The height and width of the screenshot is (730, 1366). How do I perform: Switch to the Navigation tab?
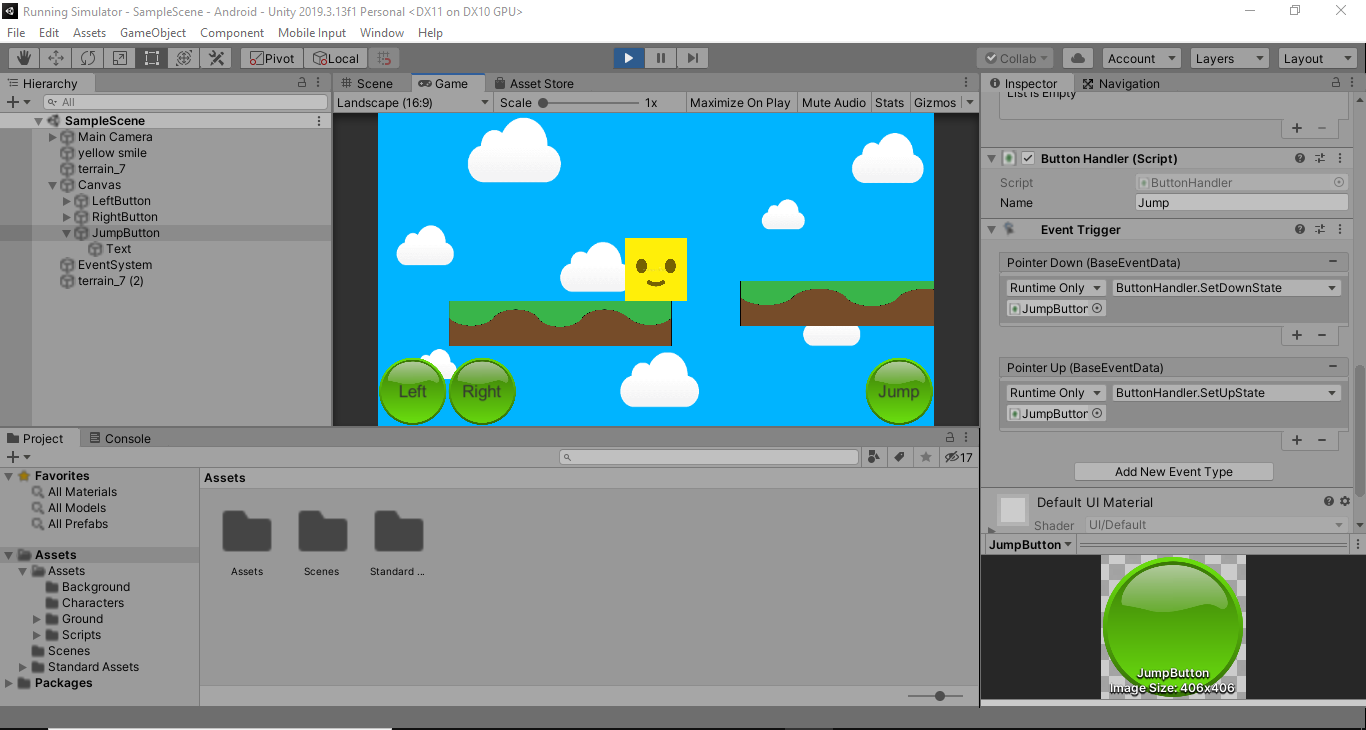point(1121,83)
